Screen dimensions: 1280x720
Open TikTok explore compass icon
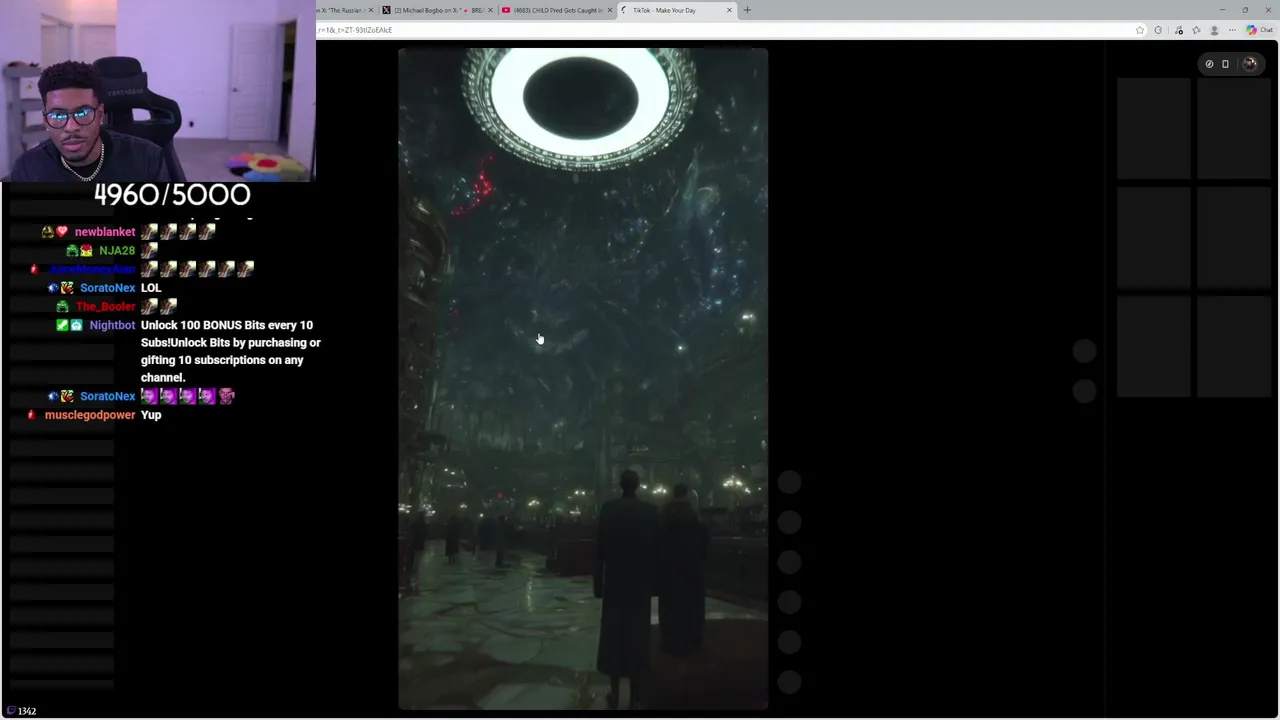click(1209, 64)
